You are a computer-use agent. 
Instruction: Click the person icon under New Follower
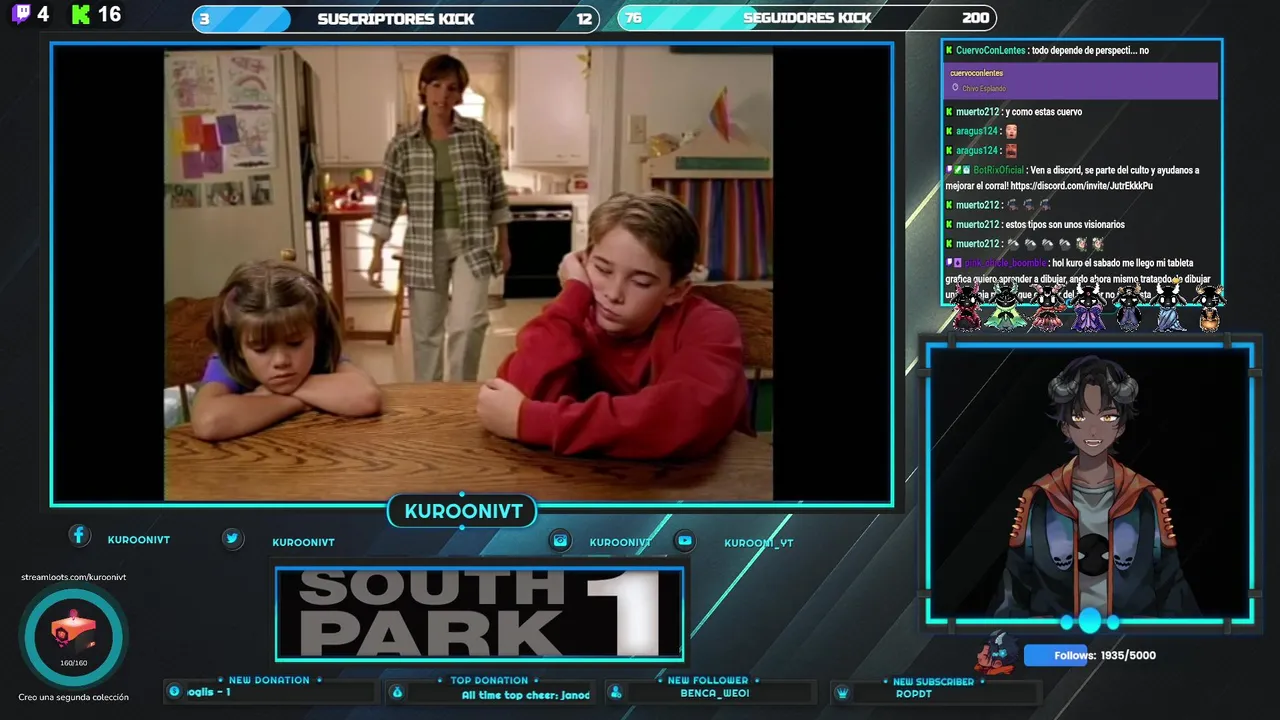coord(616,693)
